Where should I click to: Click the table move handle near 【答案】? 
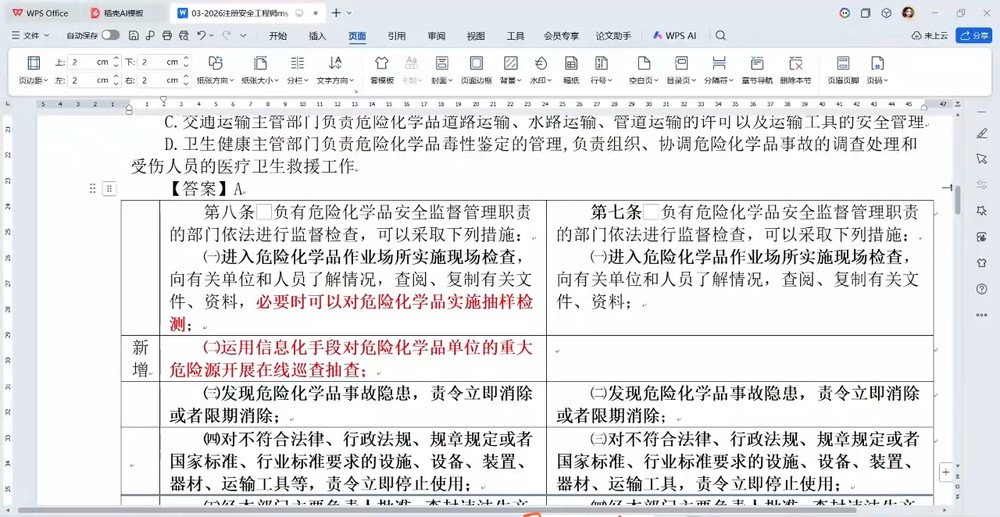point(109,188)
